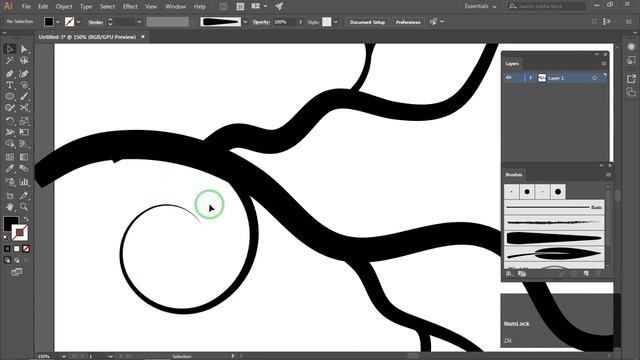640x360 pixels.
Task: Select the Free Transform tool
Action: tap(24, 132)
